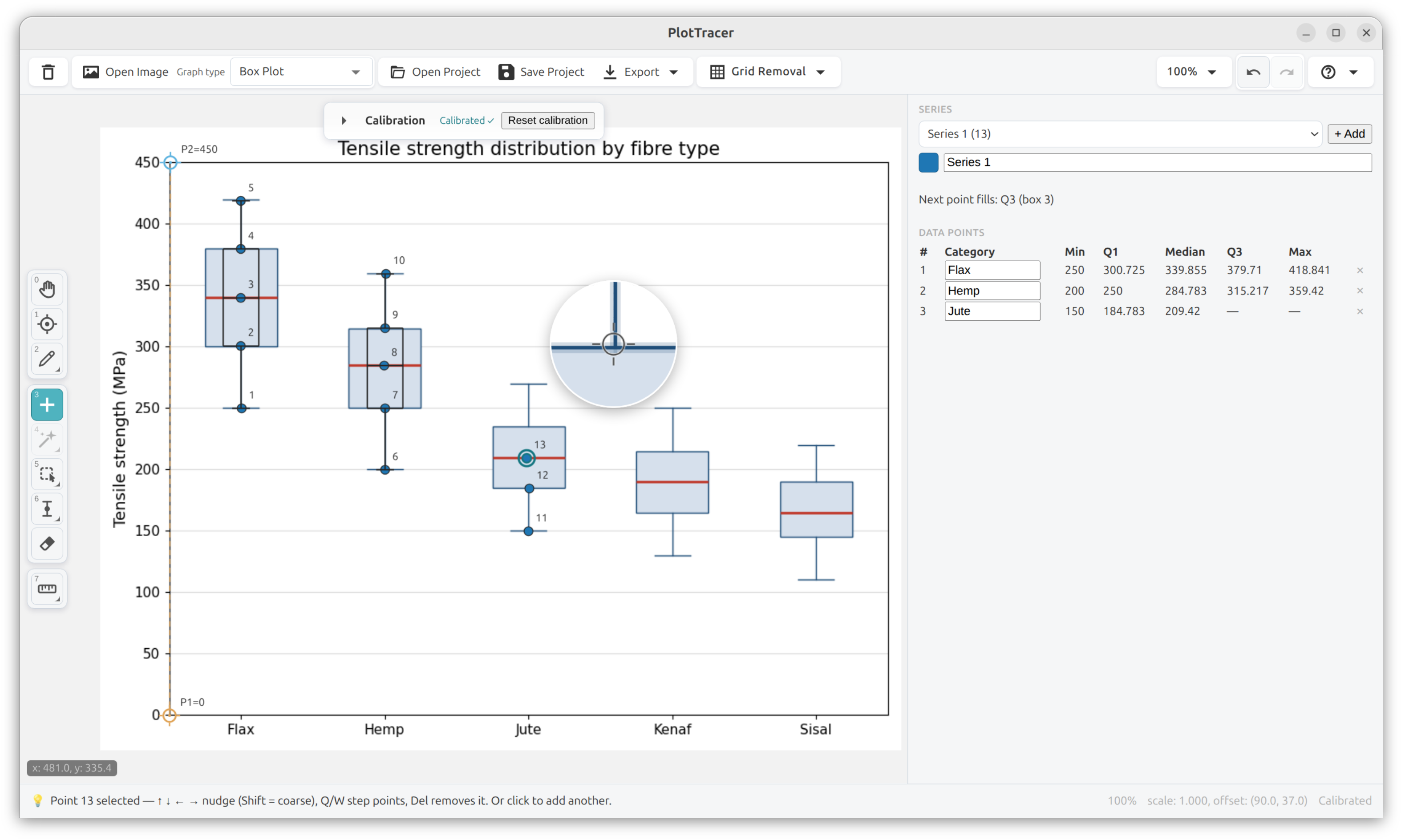The image size is (1401, 840).
Task: Edit the Jute category field
Action: click(x=992, y=311)
